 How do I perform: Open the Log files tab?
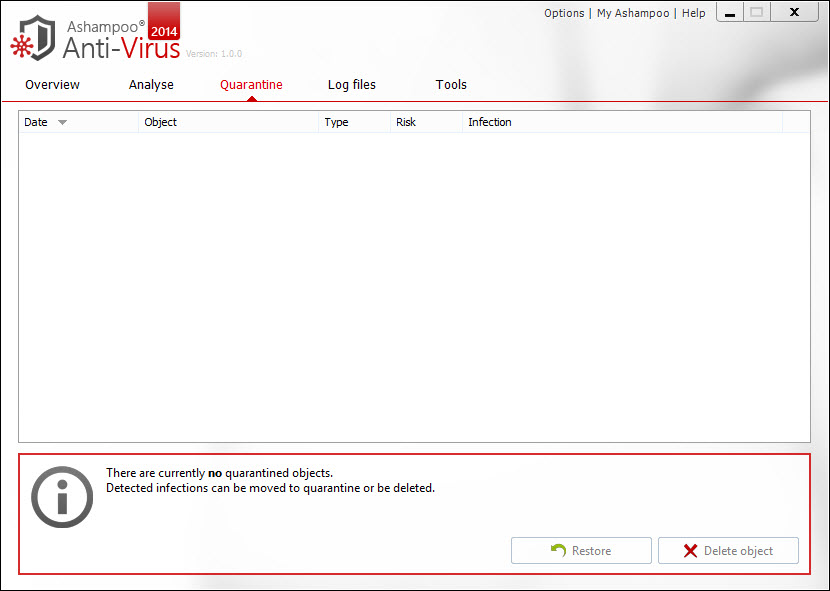351,85
